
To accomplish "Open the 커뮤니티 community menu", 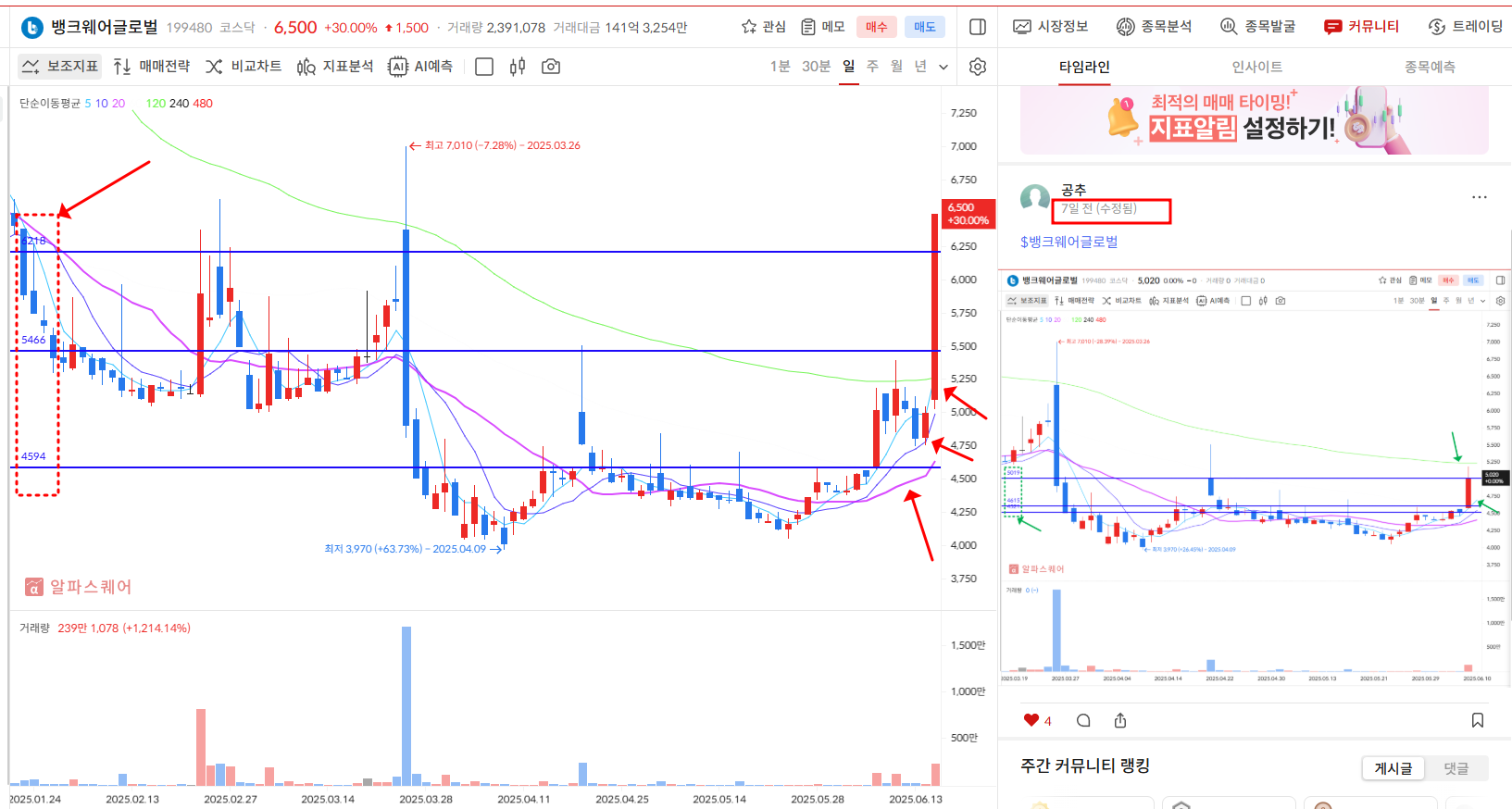I will (1362, 27).
